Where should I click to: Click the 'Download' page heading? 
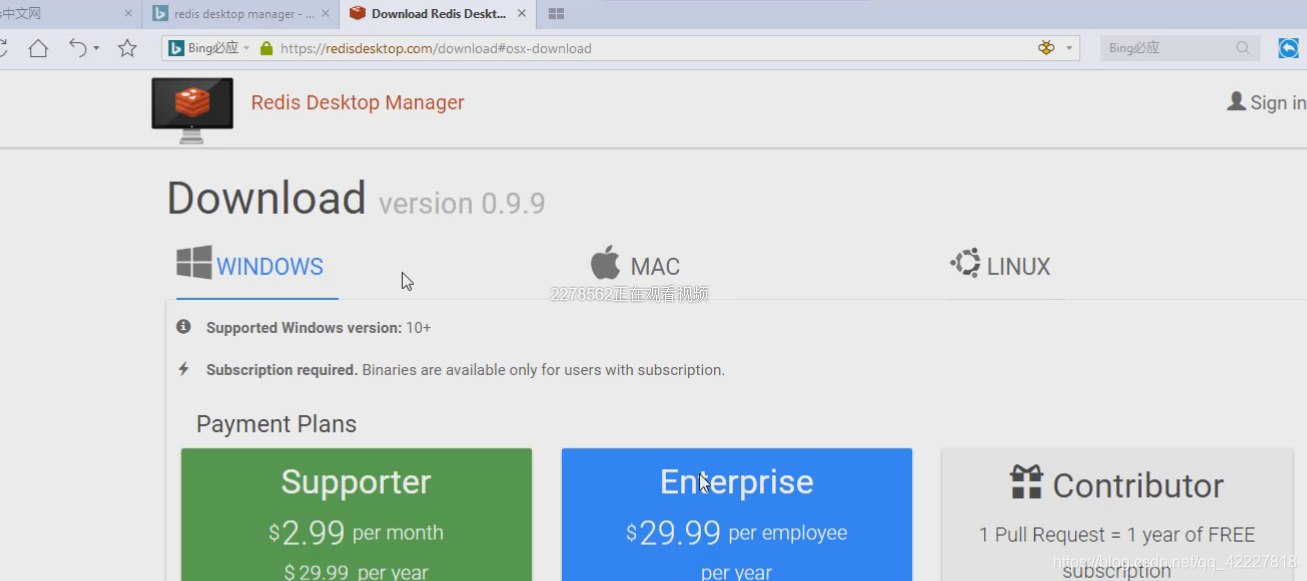pyautogui.click(x=266, y=198)
